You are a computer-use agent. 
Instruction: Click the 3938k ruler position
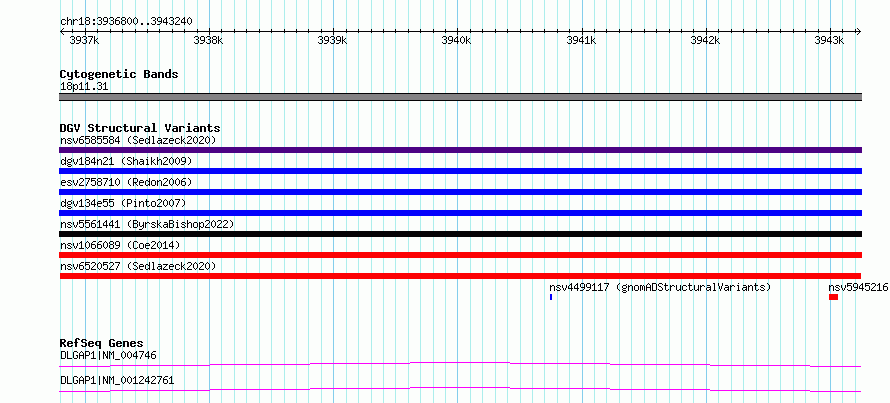pos(208,40)
